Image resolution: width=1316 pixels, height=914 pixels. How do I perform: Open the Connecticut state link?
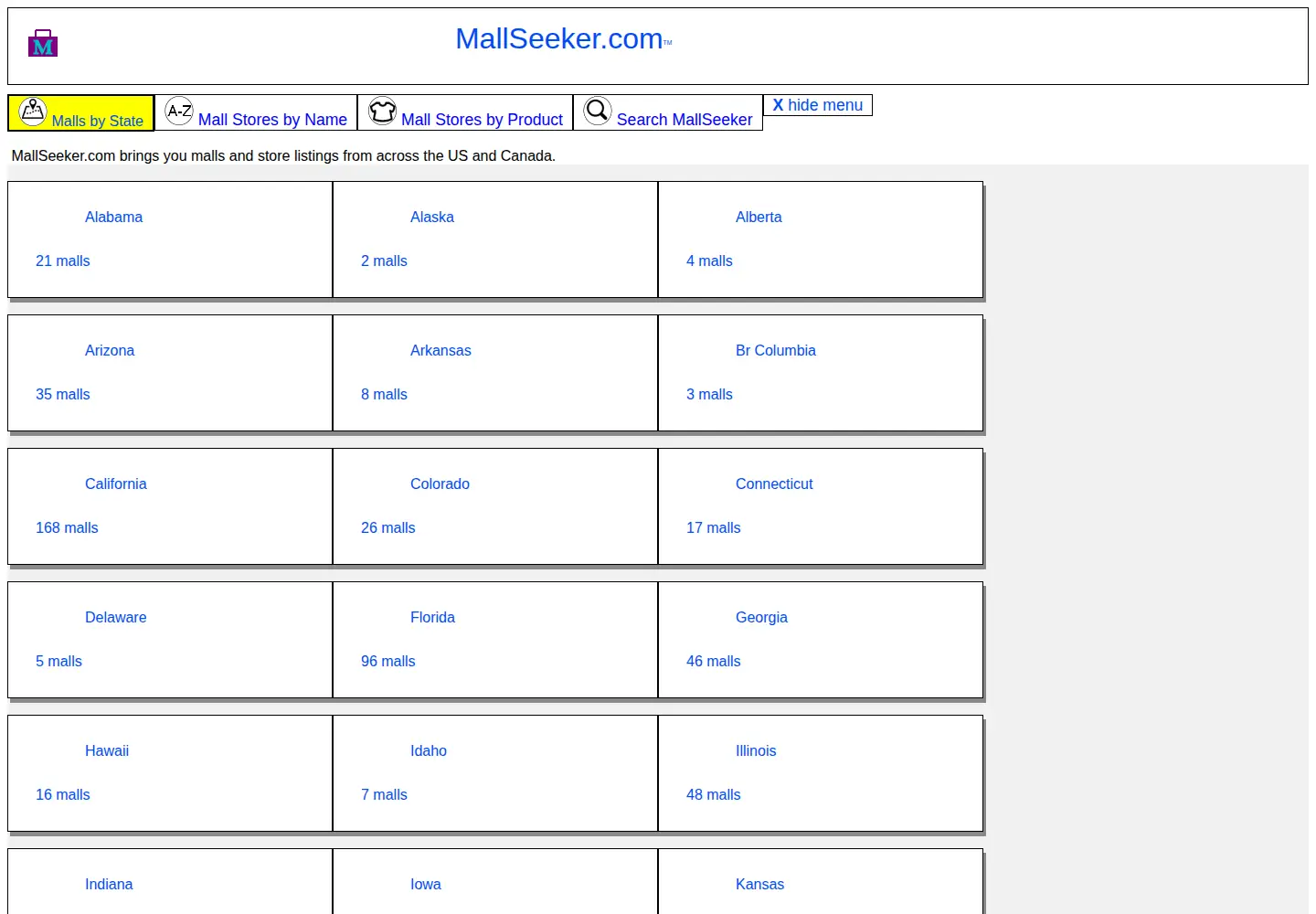coord(774,484)
